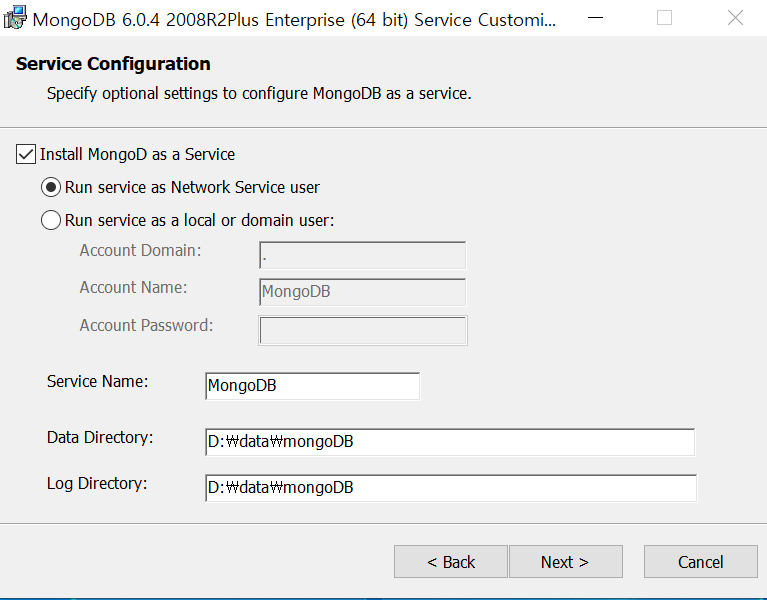Click the Data Directory label

click(x=100, y=437)
